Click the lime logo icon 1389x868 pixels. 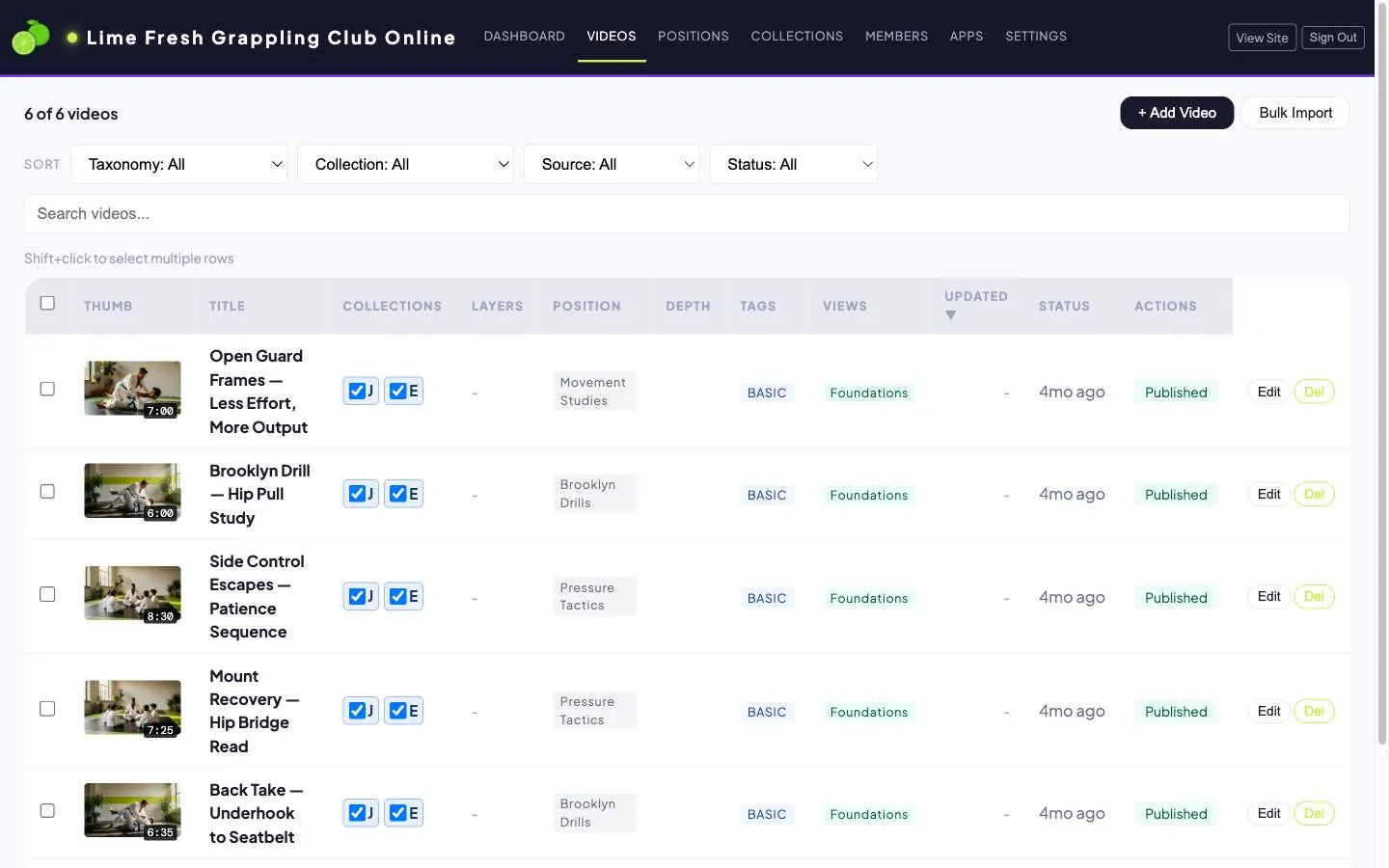(x=30, y=38)
